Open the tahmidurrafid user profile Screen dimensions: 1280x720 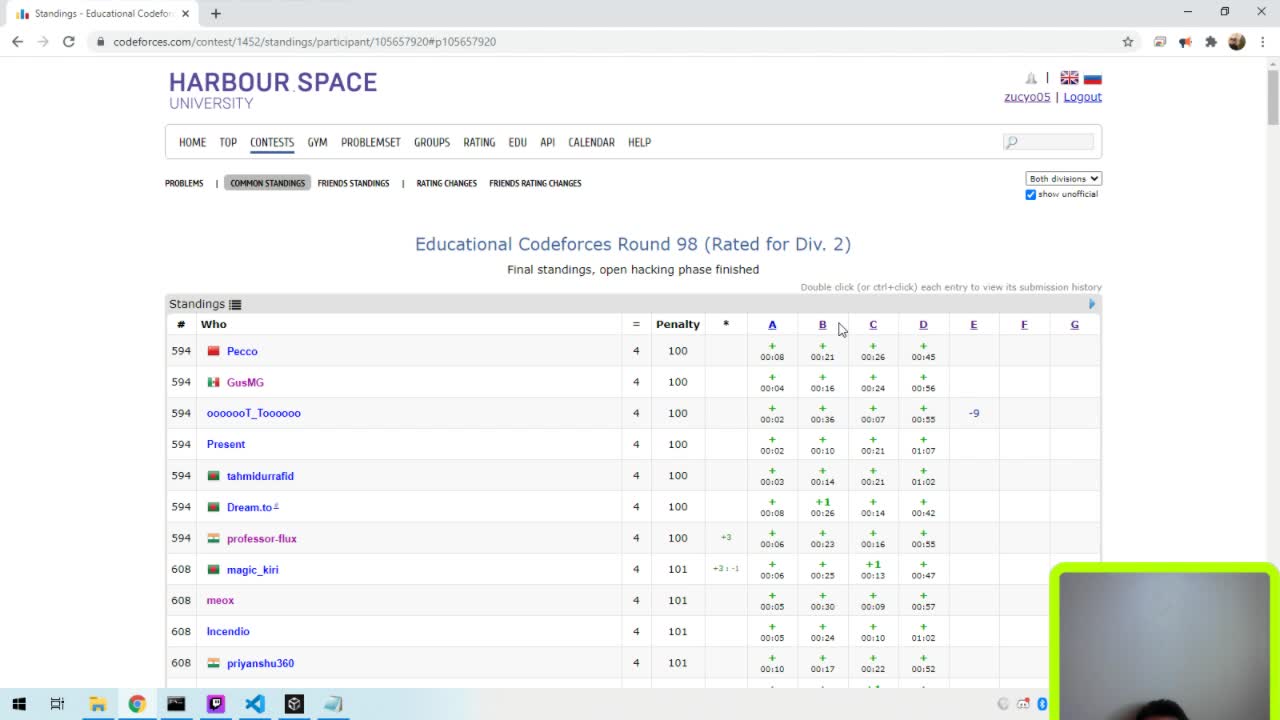(260, 476)
